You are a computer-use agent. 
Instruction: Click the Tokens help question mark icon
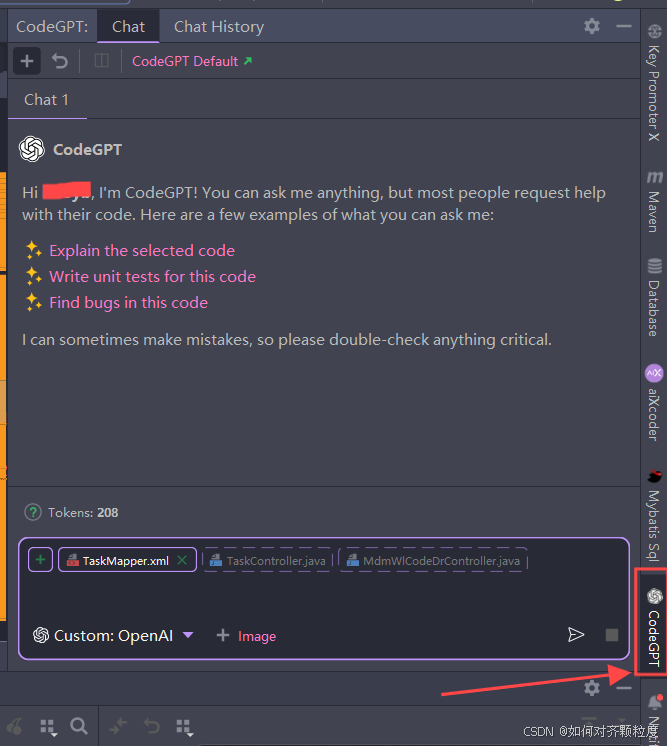pyautogui.click(x=33, y=512)
